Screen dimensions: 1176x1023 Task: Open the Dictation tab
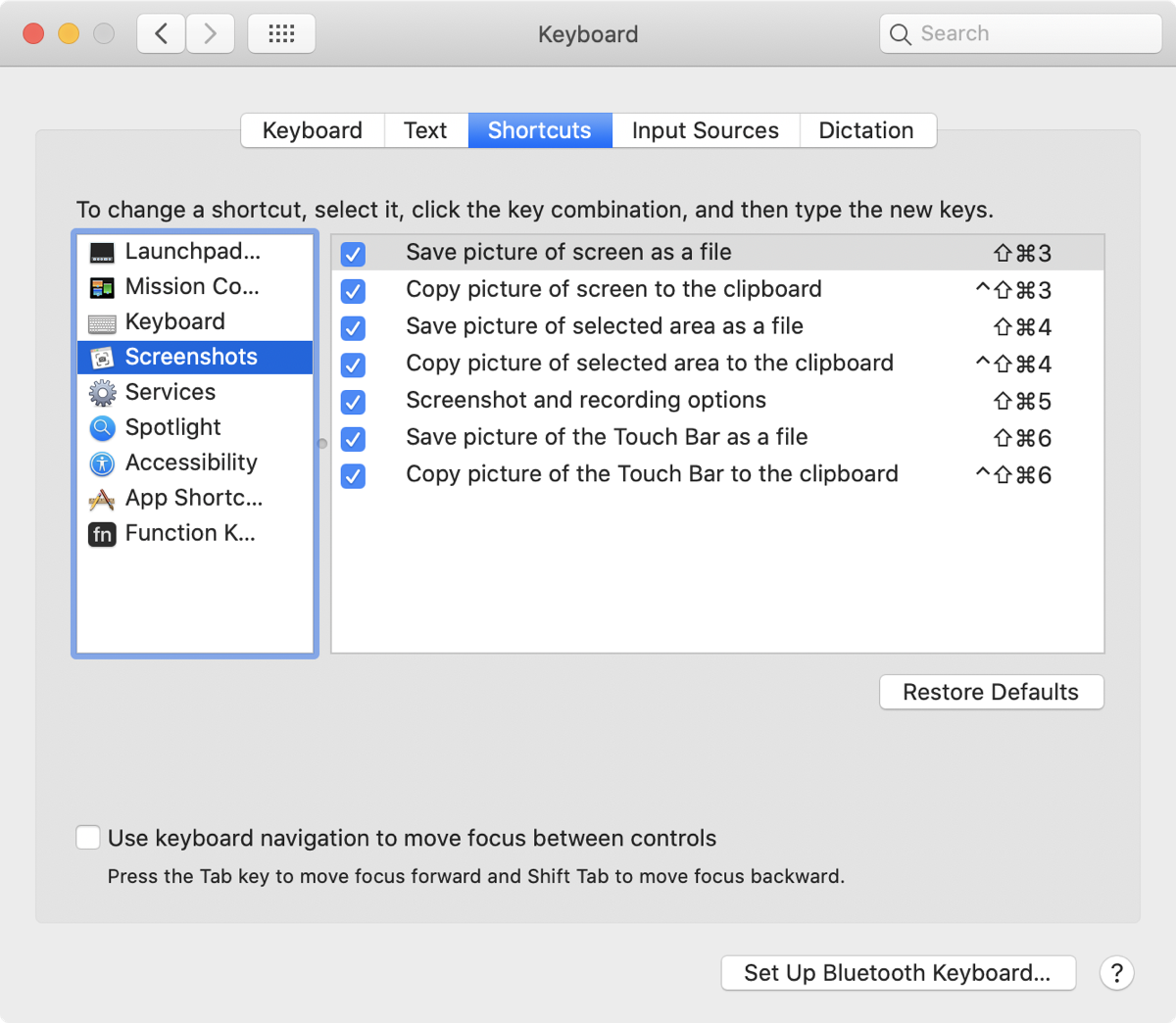[866, 130]
